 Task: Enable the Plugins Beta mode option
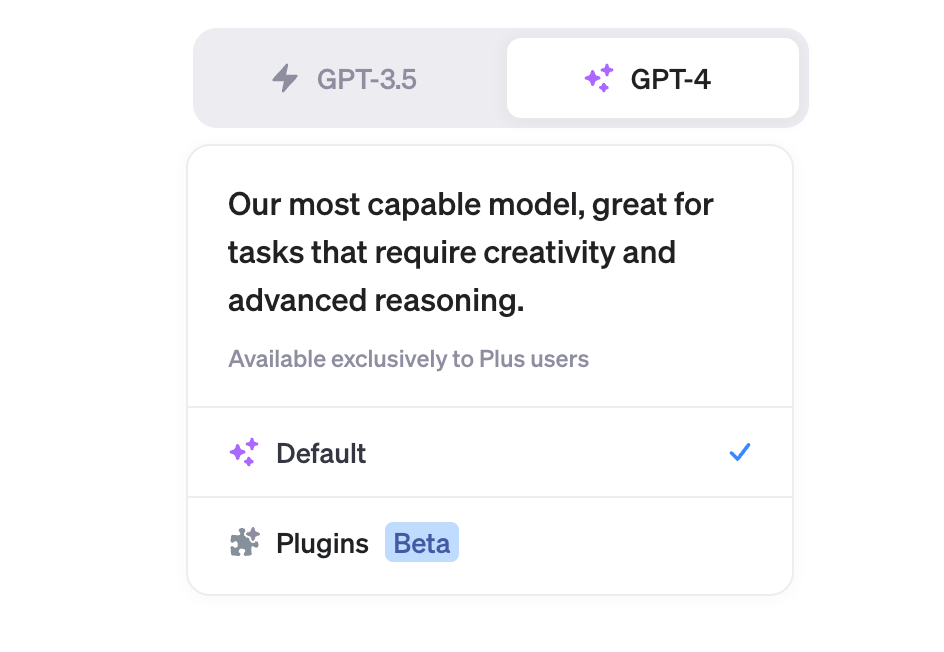(x=490, y=543)
